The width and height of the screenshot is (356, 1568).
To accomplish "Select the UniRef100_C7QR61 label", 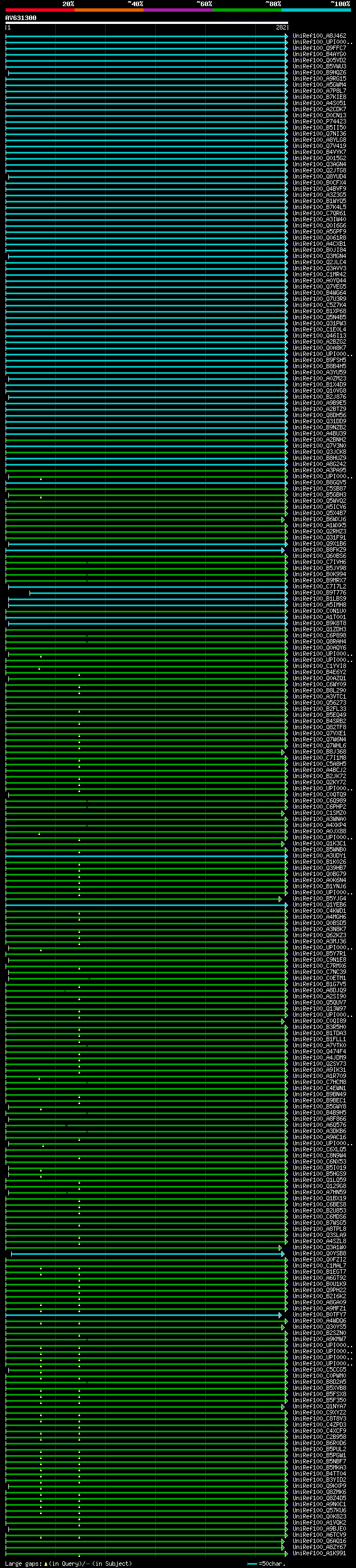I will (319, 213).
